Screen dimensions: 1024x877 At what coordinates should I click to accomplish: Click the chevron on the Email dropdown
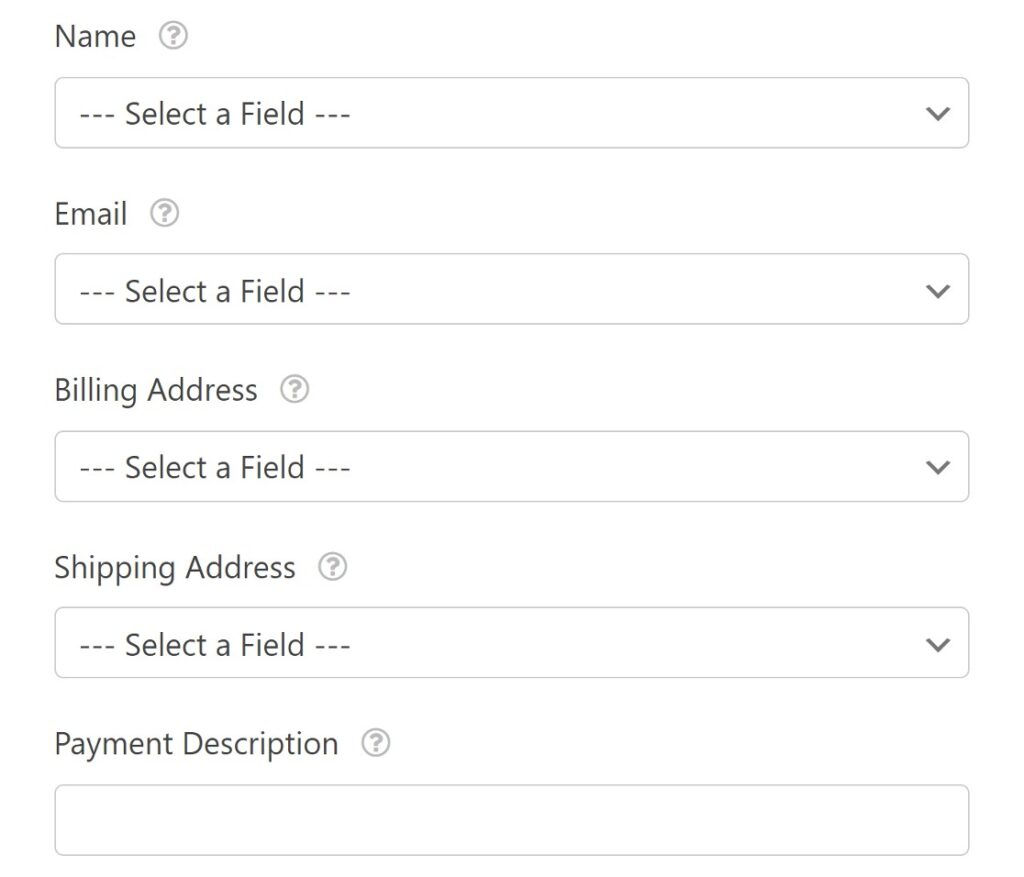[938, 290]
